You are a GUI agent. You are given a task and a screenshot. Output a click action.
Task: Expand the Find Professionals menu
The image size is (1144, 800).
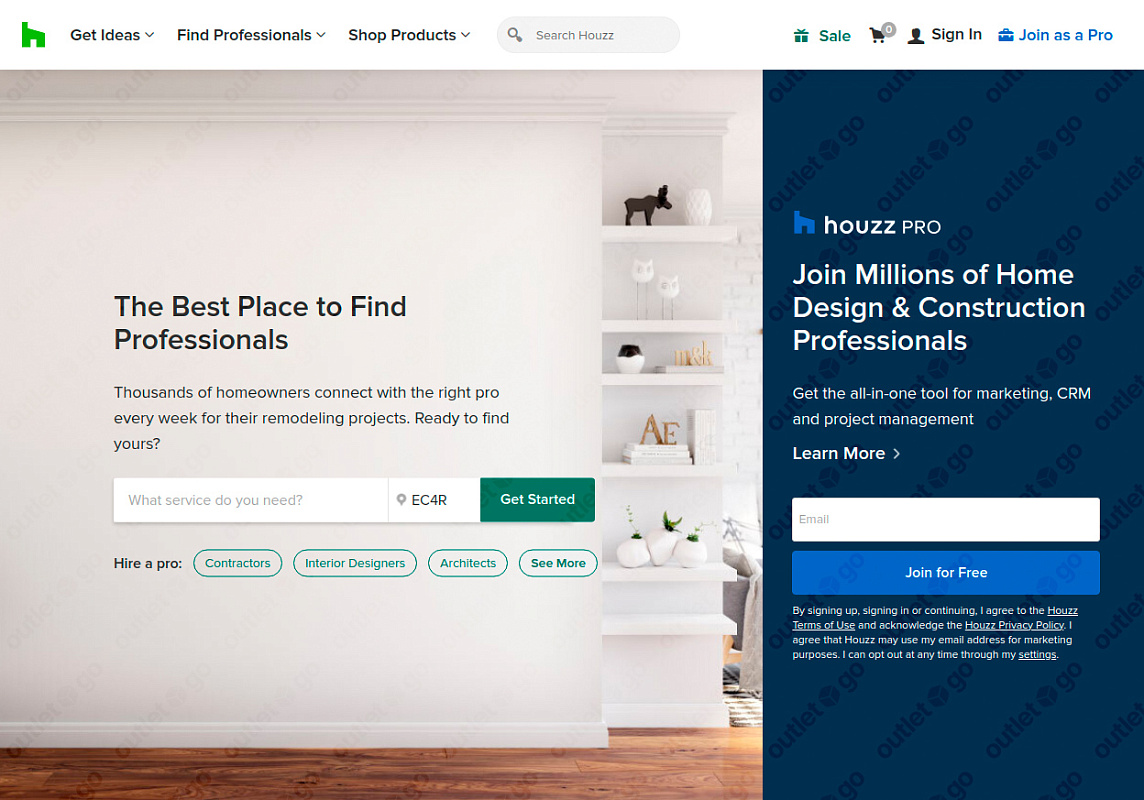(251, 35)
